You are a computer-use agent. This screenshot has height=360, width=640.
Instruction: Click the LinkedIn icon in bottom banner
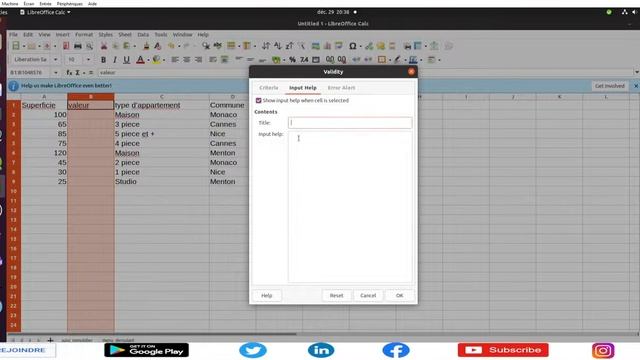pyautogui.click(x=321, y=350)
